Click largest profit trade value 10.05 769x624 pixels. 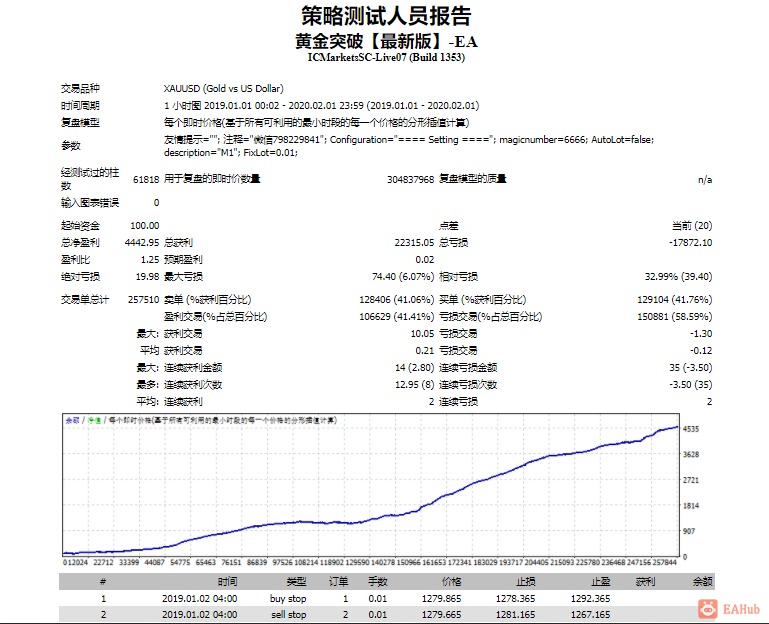point(422,334)
